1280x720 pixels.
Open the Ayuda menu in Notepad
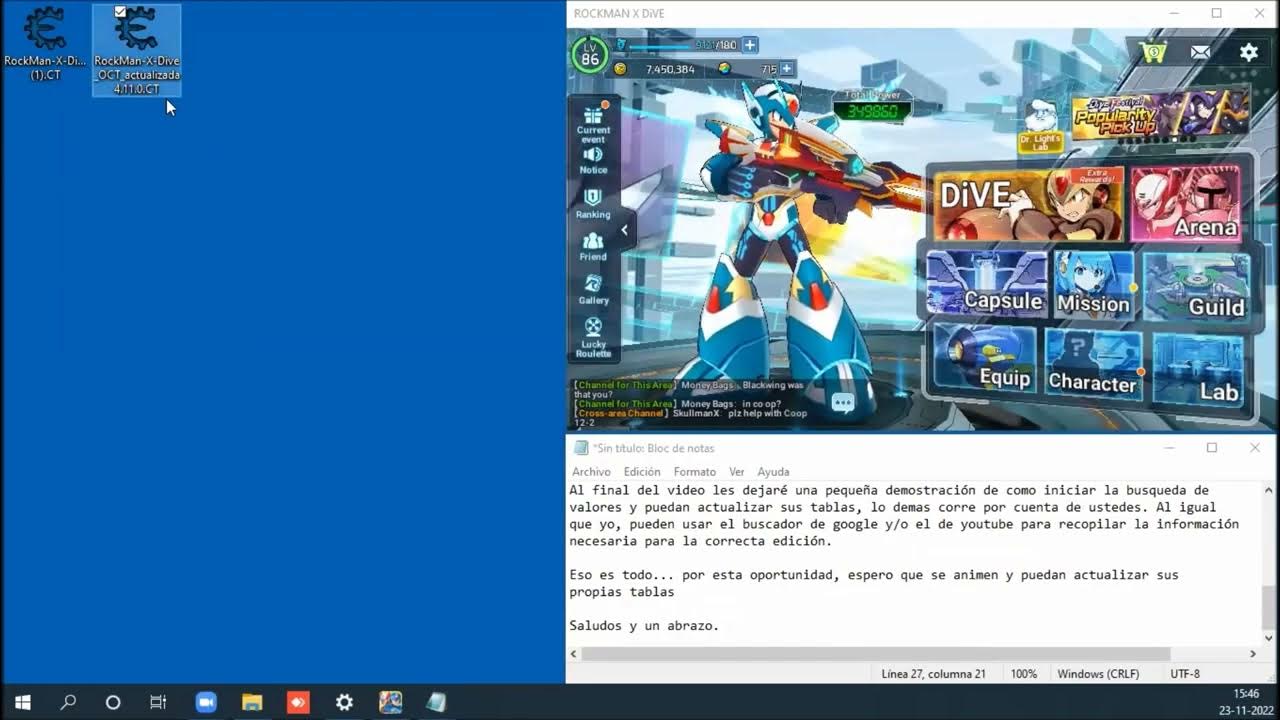point(773,471)
